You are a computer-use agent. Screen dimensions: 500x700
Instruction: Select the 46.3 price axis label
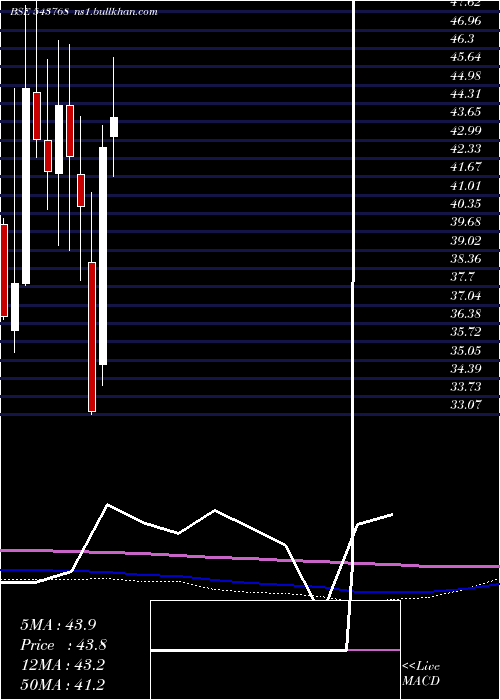(x=462, y=39)
